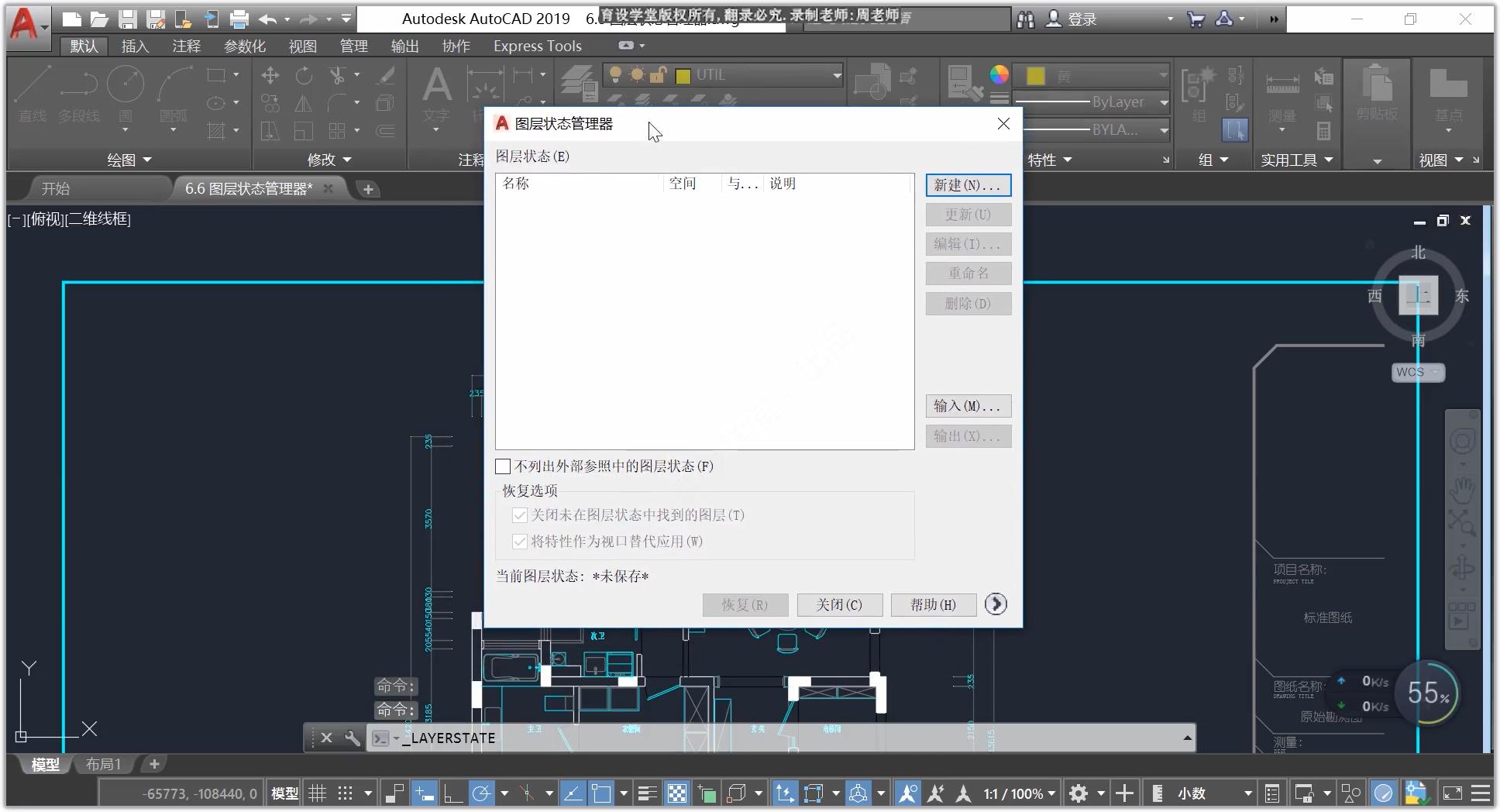
Task: Open the Express Tools ribbon tab
Action: 538,46
